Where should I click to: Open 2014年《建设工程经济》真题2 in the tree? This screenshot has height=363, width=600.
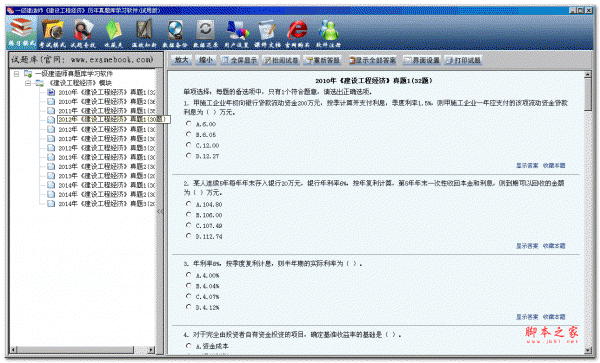tap(107, 194)
